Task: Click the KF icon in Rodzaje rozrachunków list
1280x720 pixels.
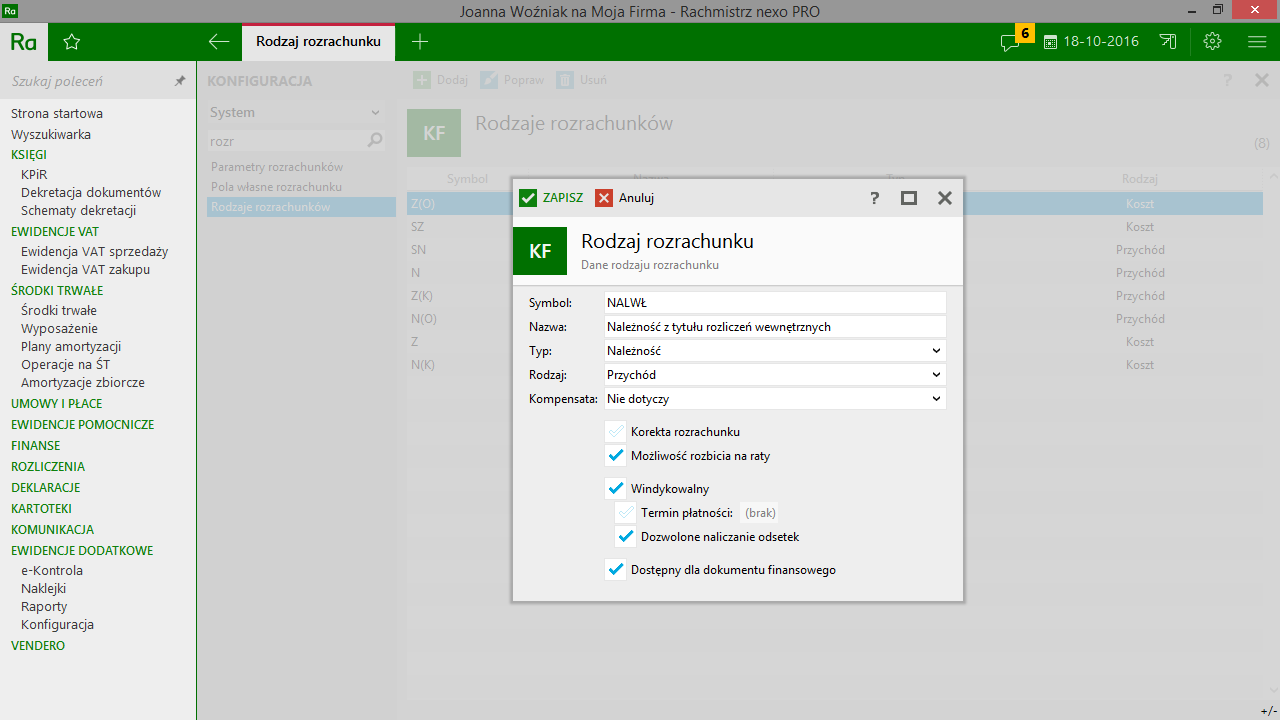Action: [434, 133]
